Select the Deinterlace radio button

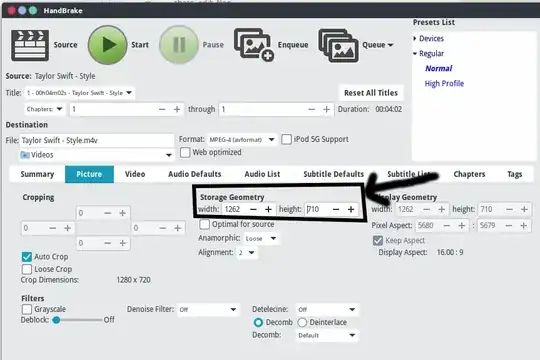(302, 322)
